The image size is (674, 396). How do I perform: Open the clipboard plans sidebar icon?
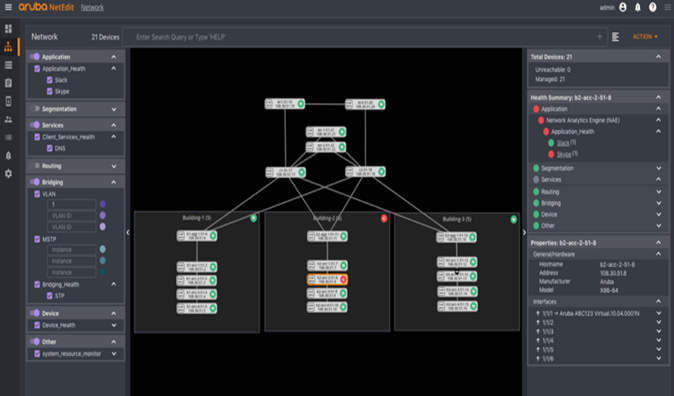coord(8,83)
